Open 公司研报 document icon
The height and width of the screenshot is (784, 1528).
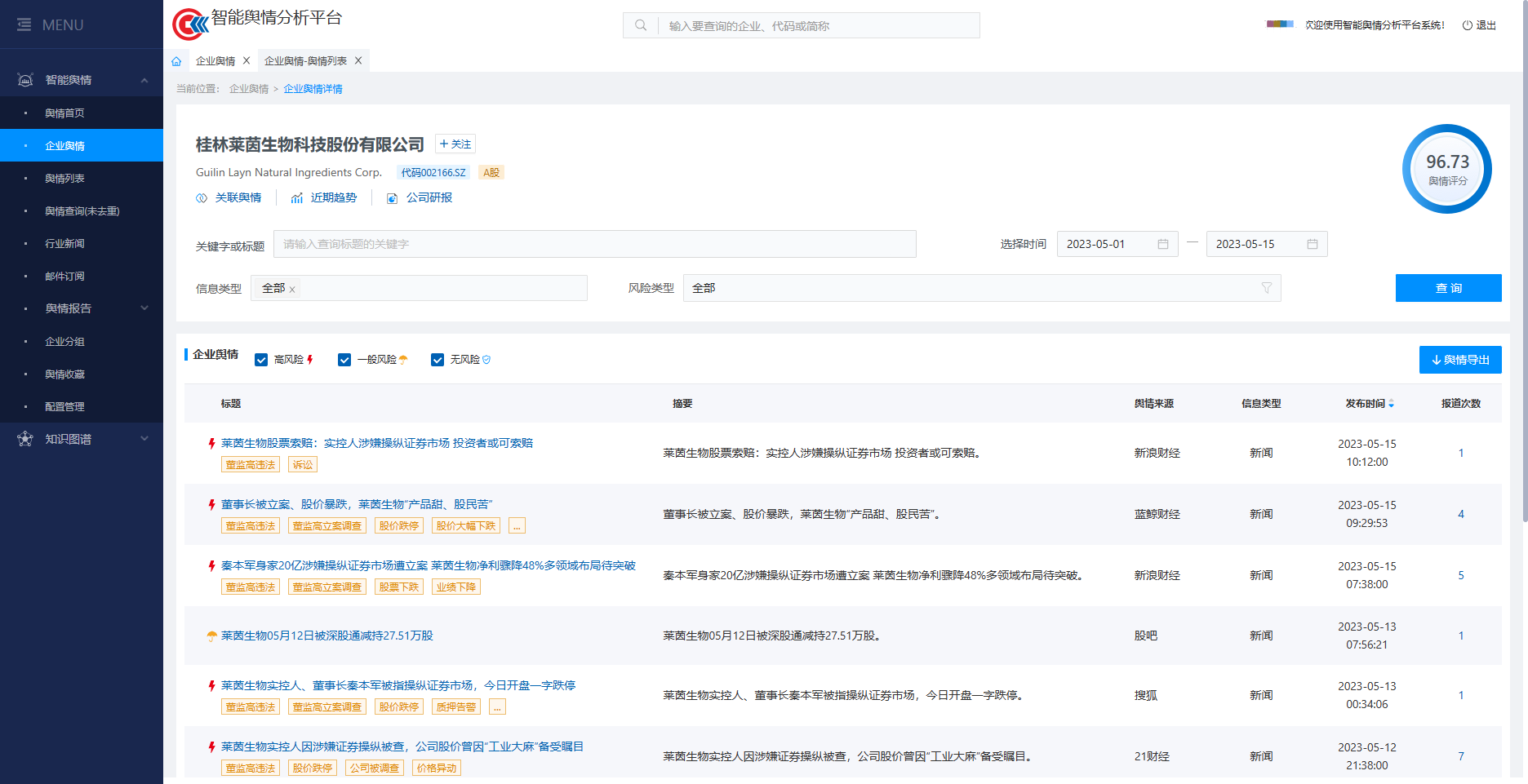[392, 198]
